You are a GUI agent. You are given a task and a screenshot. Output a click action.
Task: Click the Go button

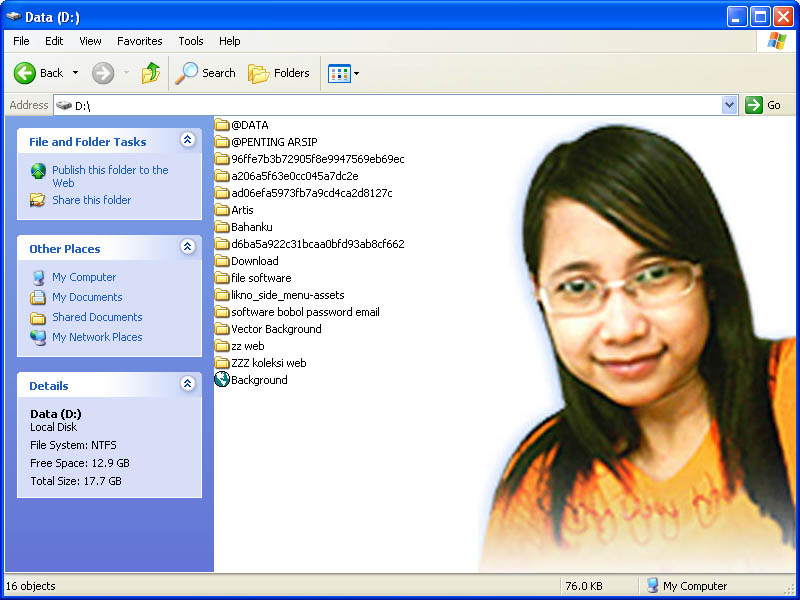[x=764, y=105]
